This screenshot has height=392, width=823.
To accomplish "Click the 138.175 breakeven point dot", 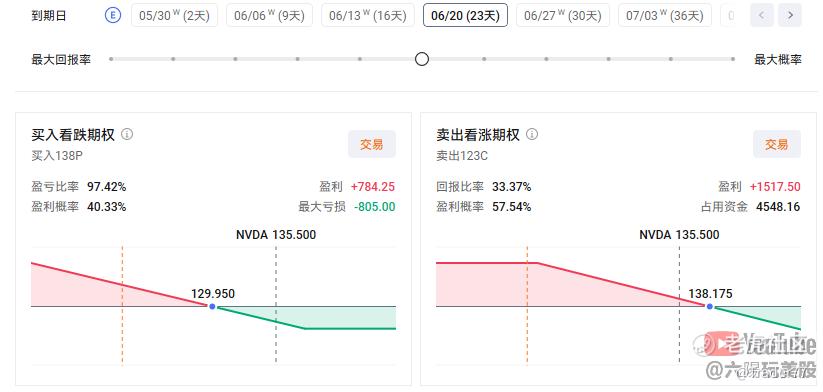I will pos(710,306).
